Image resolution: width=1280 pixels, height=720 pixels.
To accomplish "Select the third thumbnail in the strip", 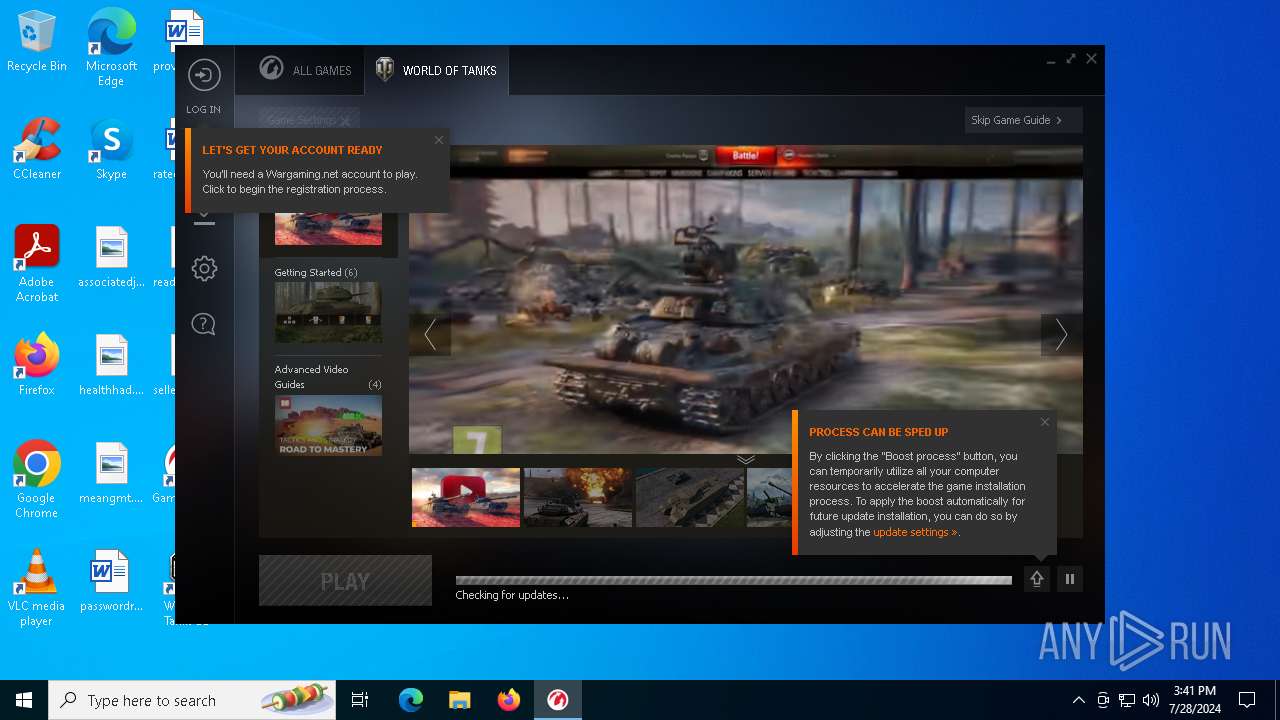I will tap(690, 497).
